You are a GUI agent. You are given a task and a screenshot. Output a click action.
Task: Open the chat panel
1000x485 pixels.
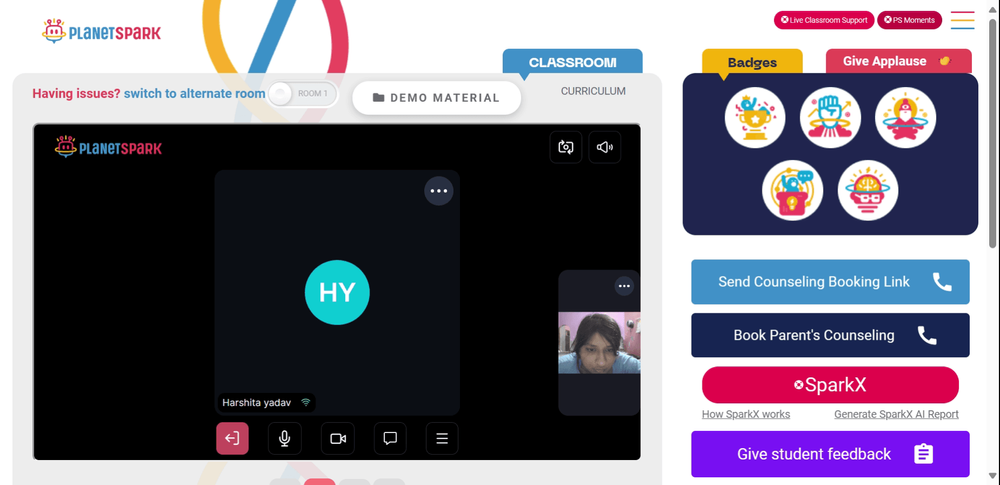[x=390, y=438]
